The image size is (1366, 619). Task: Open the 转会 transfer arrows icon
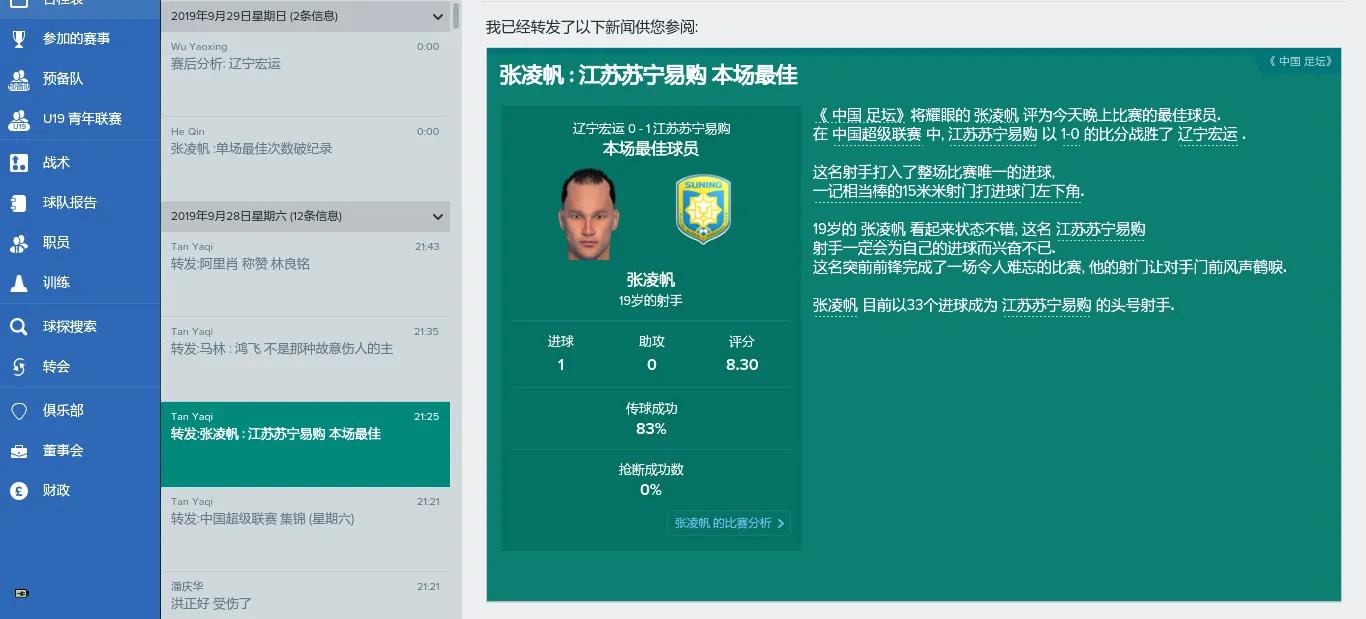click(18, 367)
